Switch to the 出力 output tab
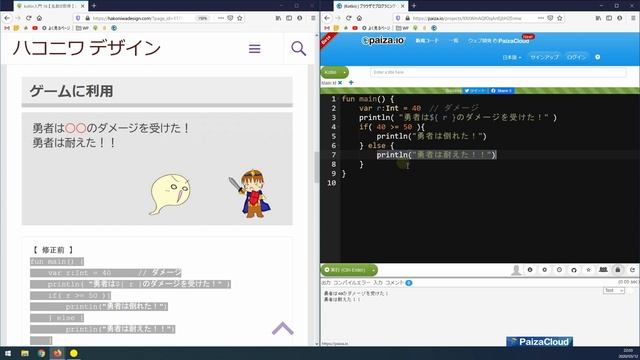 tap(326, 282)
